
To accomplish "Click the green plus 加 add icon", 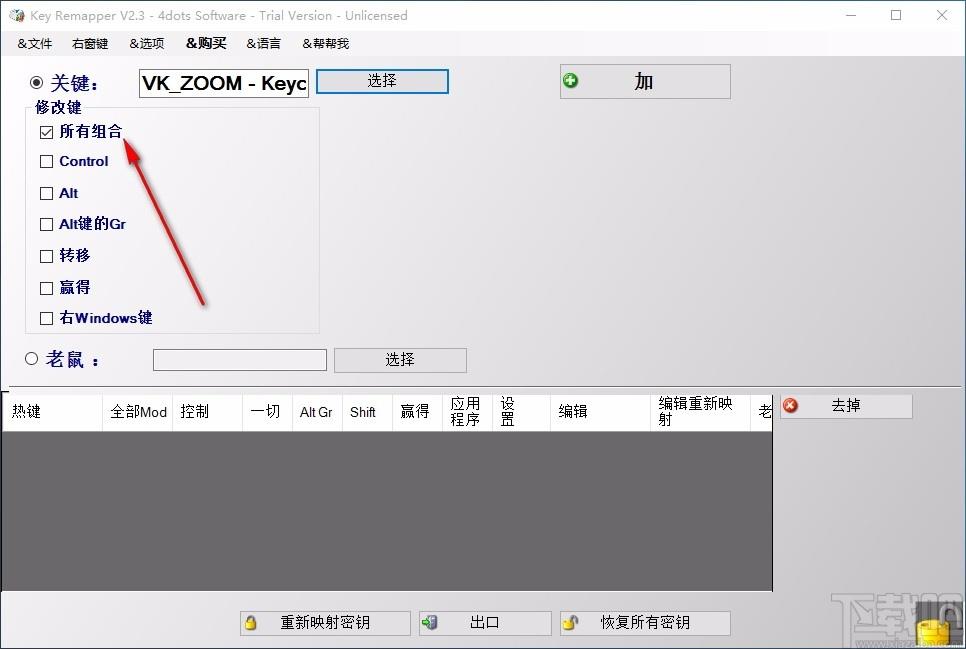I will (x=571, y=81).
